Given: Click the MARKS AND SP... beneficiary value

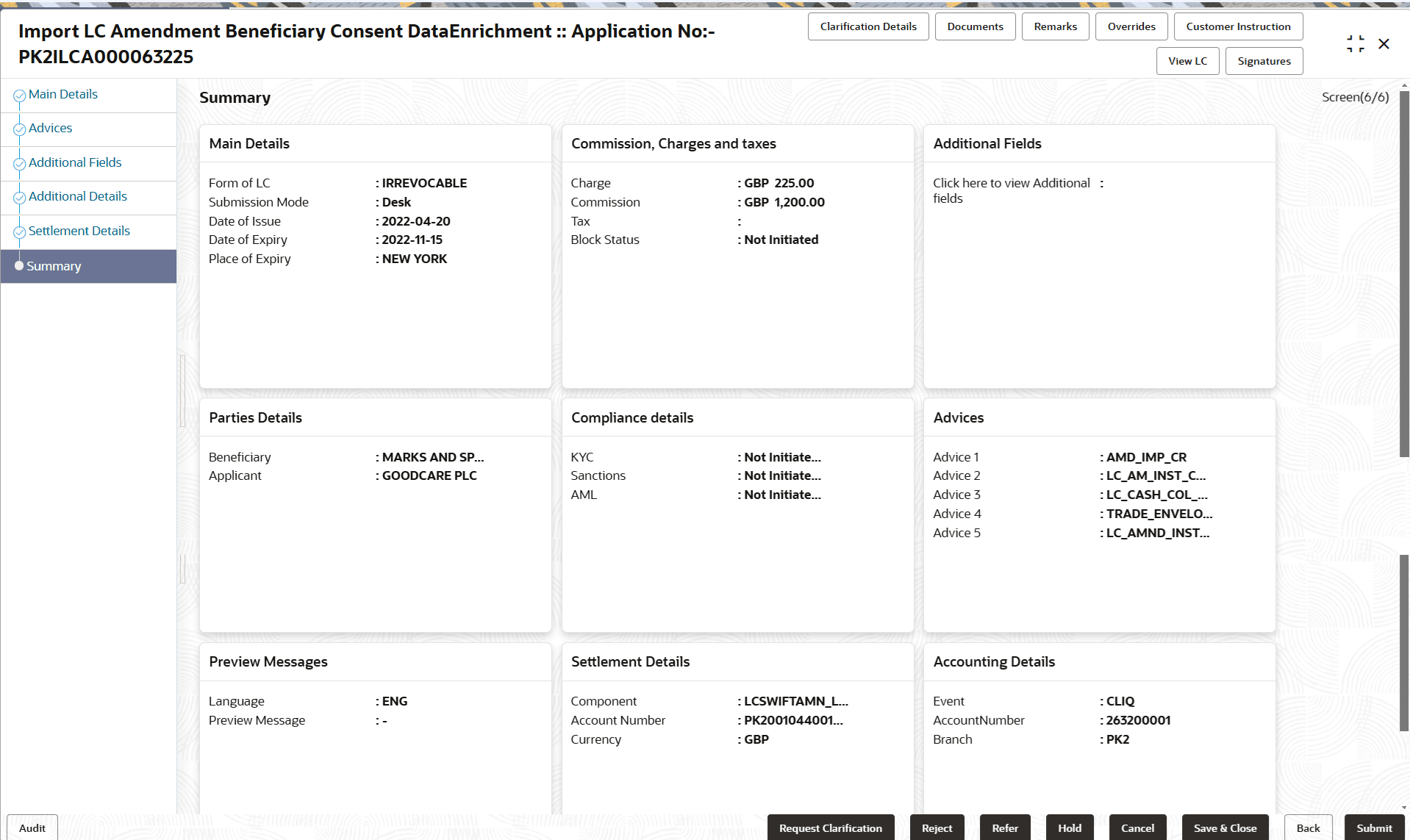Looking at the screenshot, I should (433, 457).
